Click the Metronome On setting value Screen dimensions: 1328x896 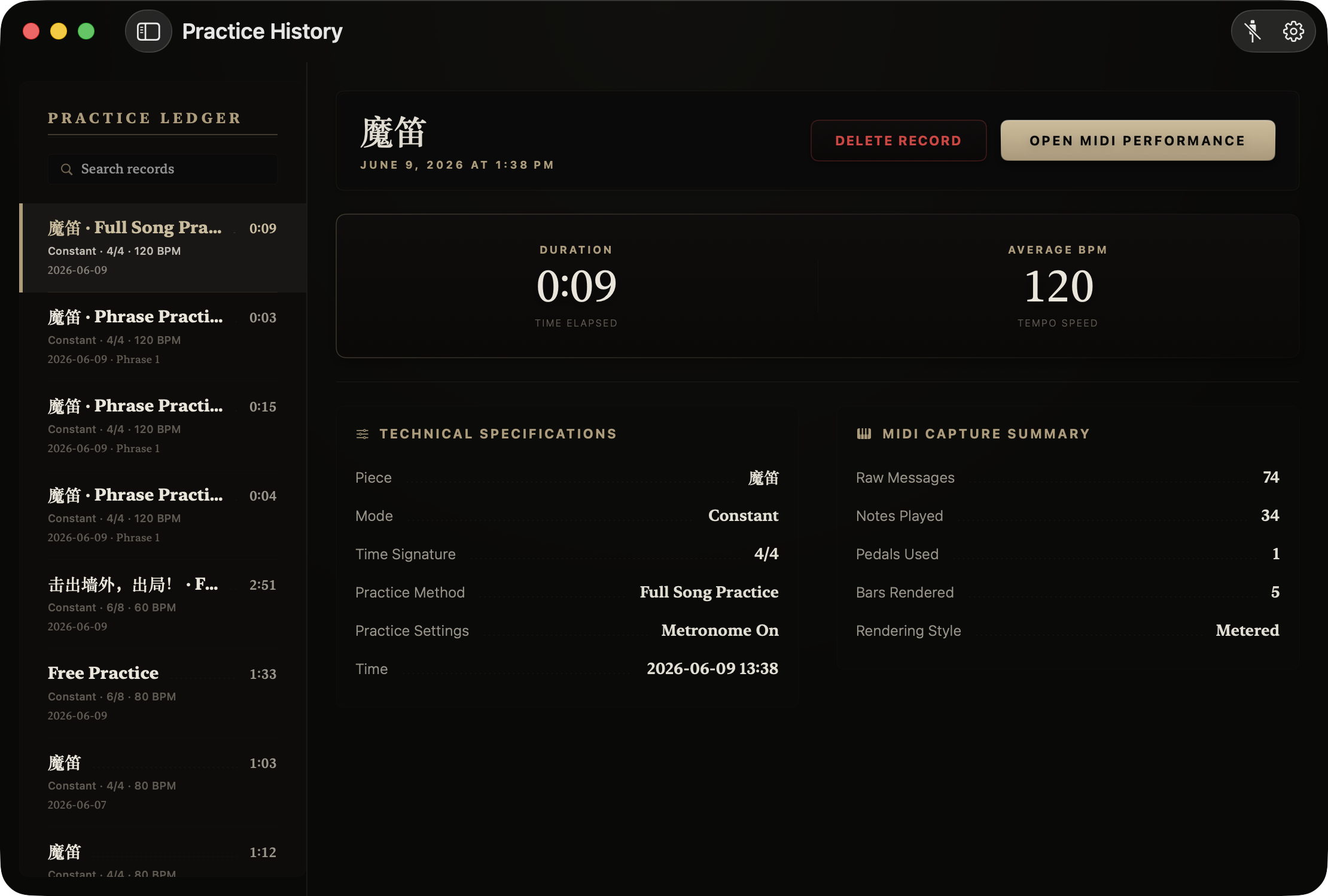(720, 630)
